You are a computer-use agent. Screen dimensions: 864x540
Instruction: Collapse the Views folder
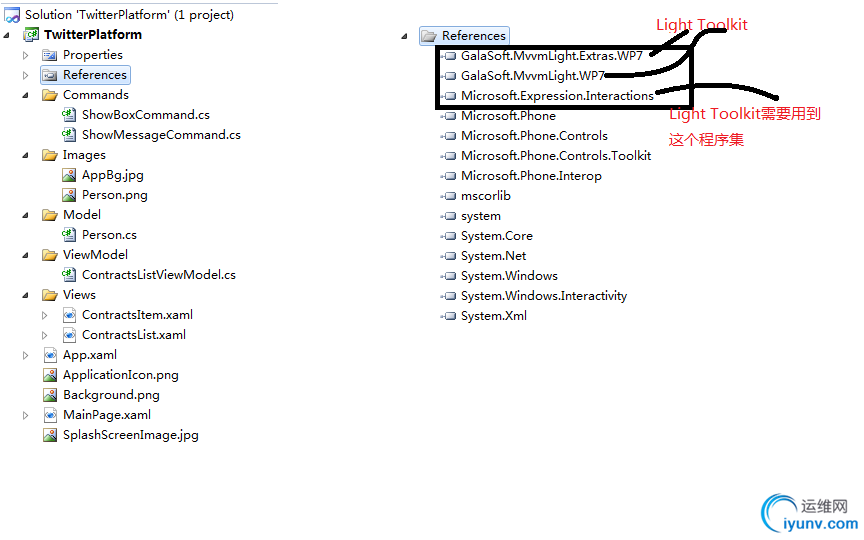[x=26, y=295]
